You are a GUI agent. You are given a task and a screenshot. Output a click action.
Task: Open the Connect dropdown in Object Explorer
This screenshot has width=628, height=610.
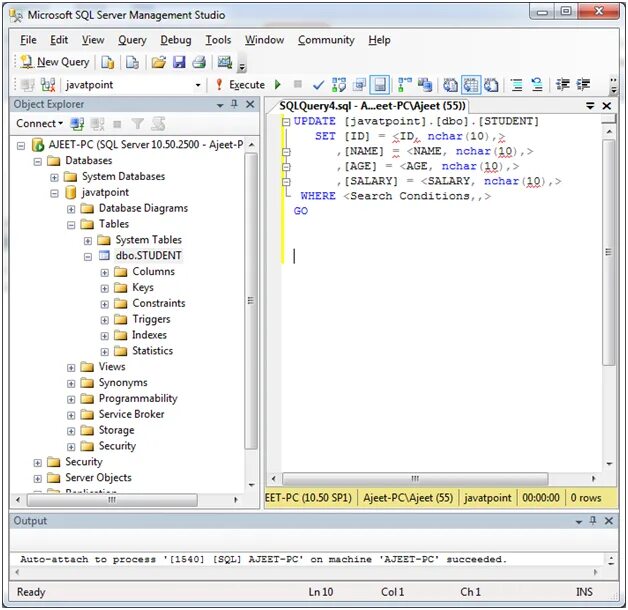coord(39,124)
